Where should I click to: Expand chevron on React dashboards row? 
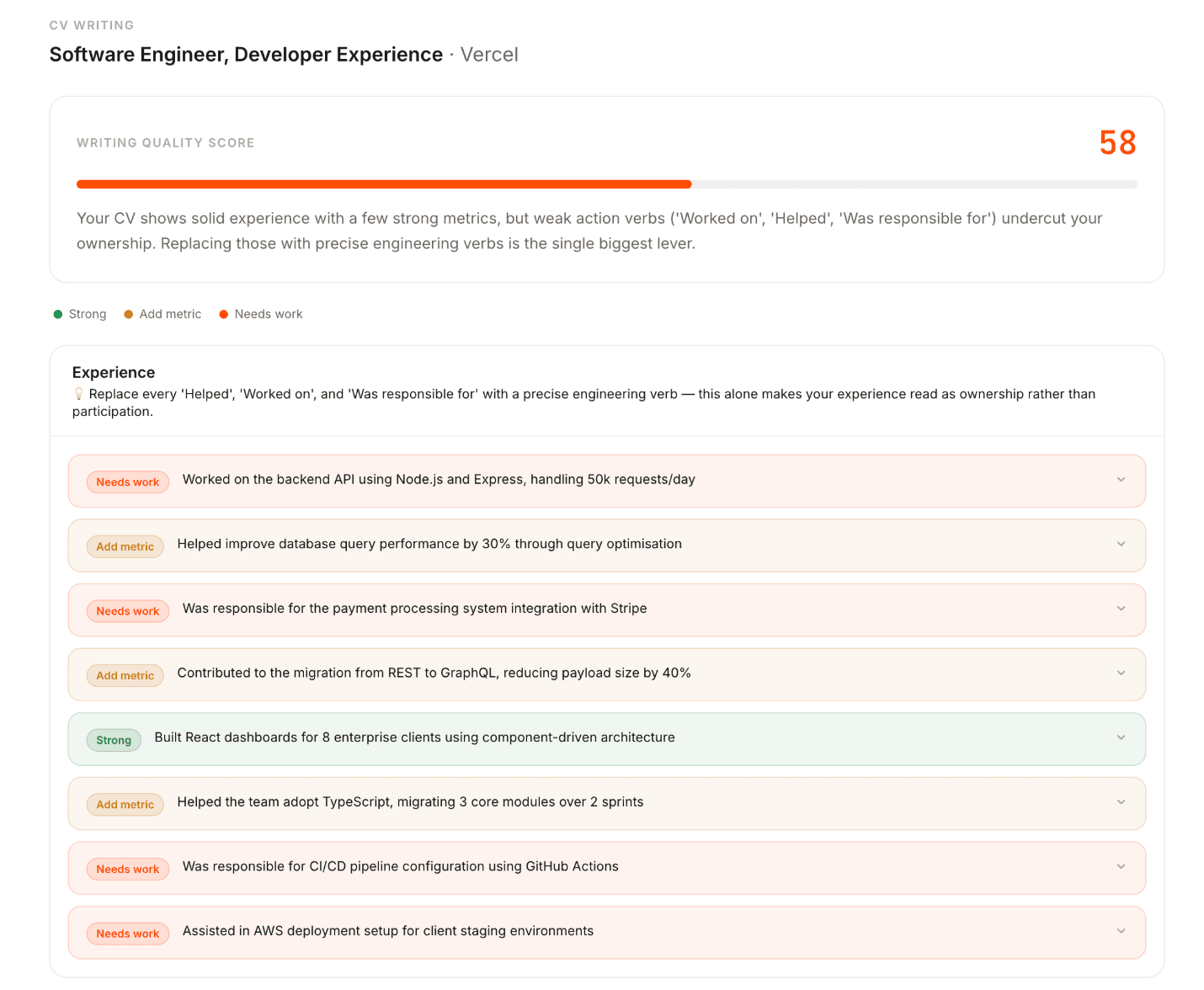pos(1121,737)
